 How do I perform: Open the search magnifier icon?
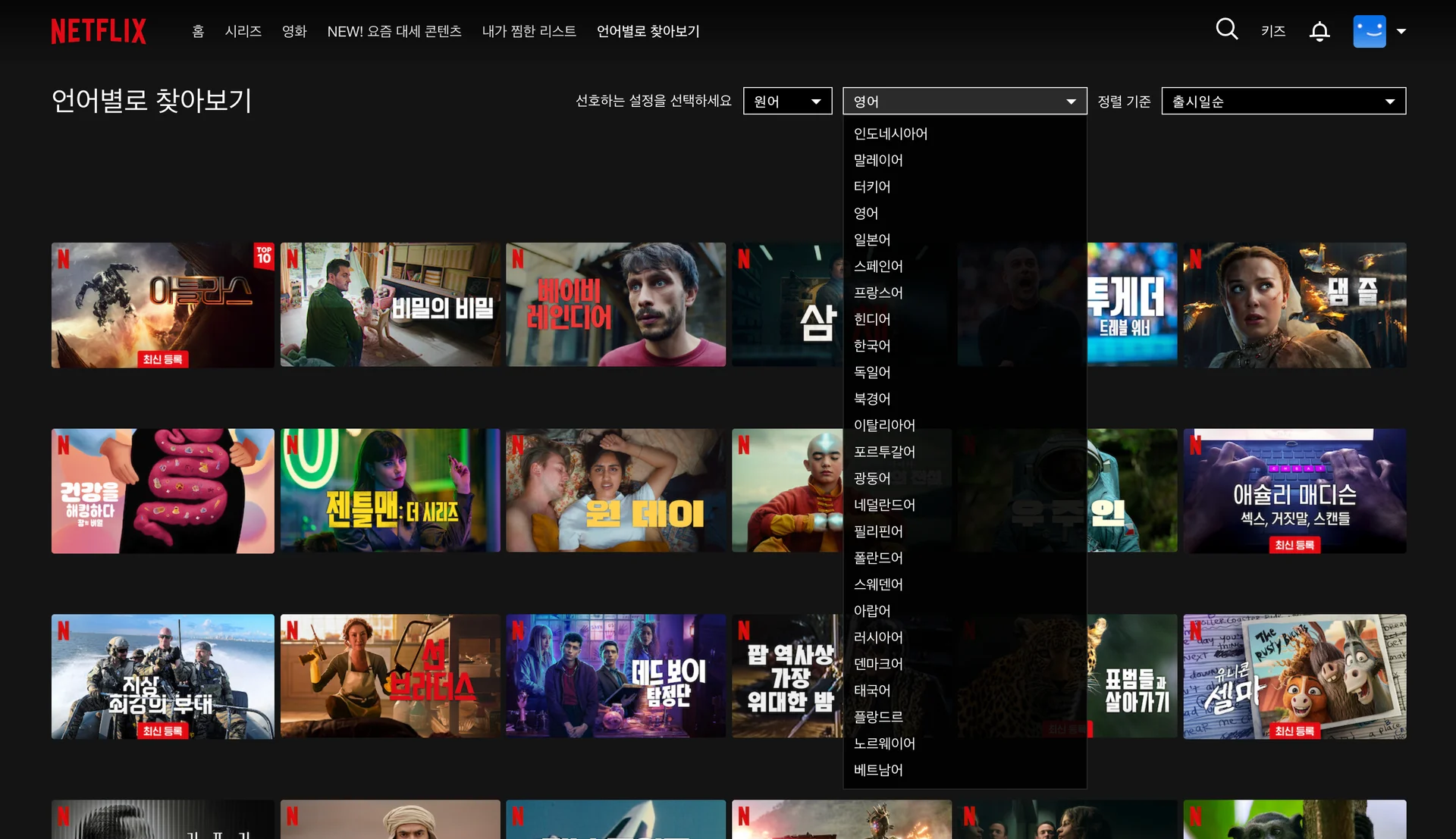pos(1226,30)
